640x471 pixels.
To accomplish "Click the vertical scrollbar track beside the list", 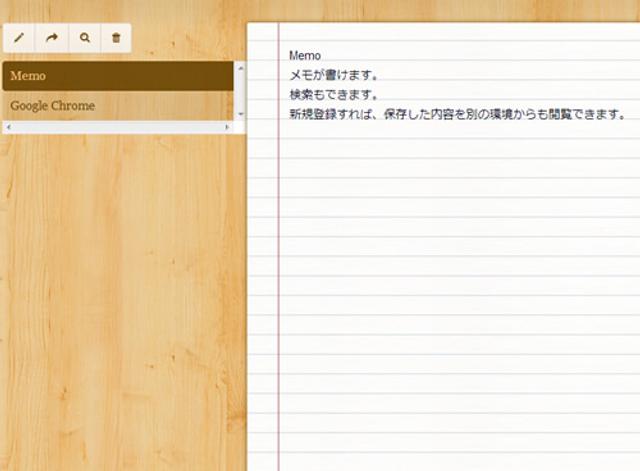I will tap(240, 92).
